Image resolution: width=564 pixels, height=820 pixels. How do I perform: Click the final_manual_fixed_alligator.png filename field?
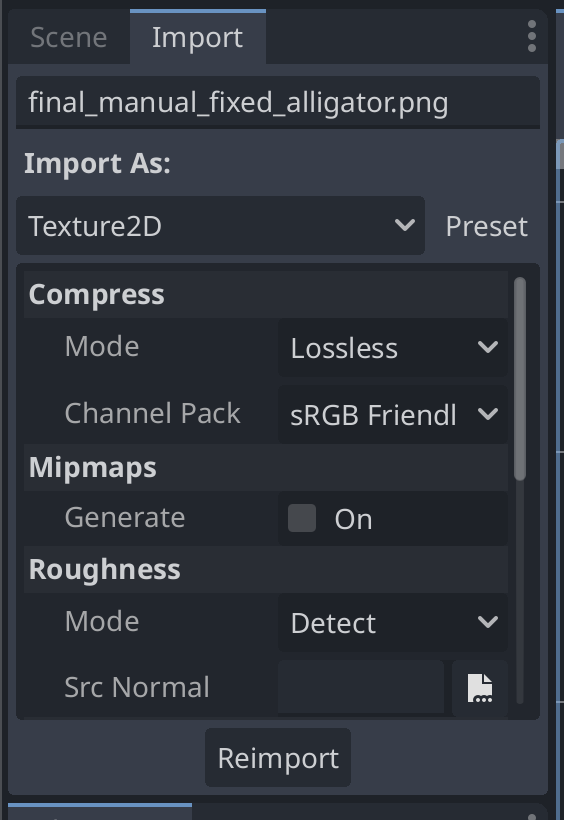pos(278,102)
